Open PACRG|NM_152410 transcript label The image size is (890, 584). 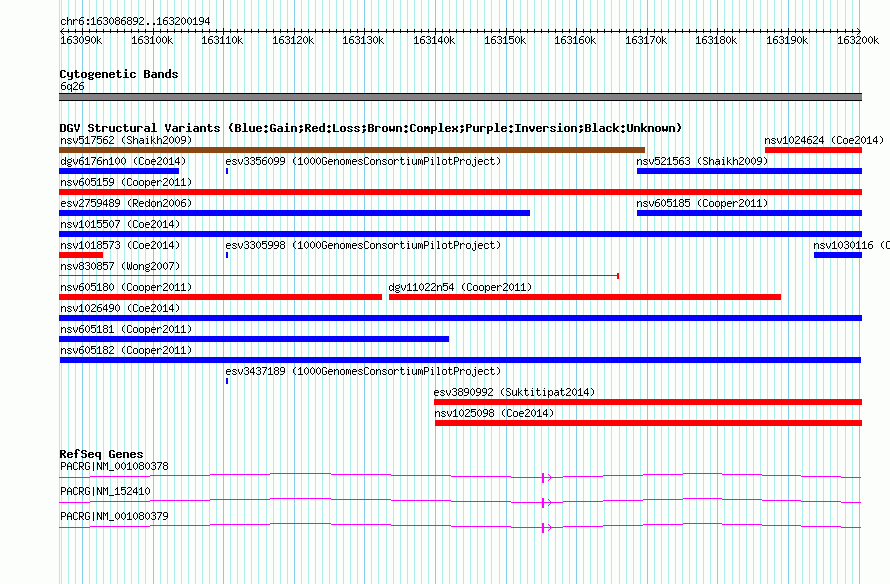[105, 491]
